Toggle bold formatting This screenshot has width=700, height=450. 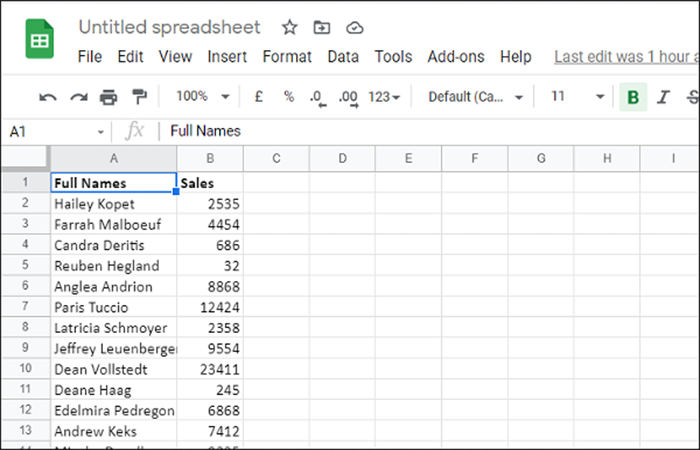tap(633, 97)
